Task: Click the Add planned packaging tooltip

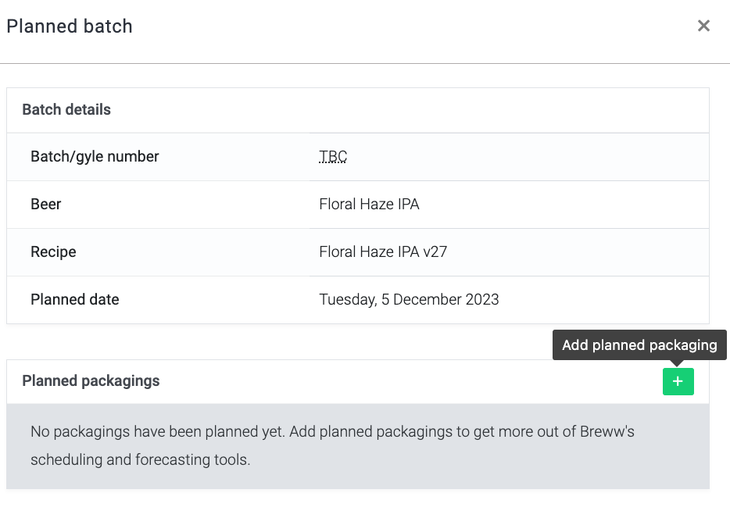Action: [640, 345]
